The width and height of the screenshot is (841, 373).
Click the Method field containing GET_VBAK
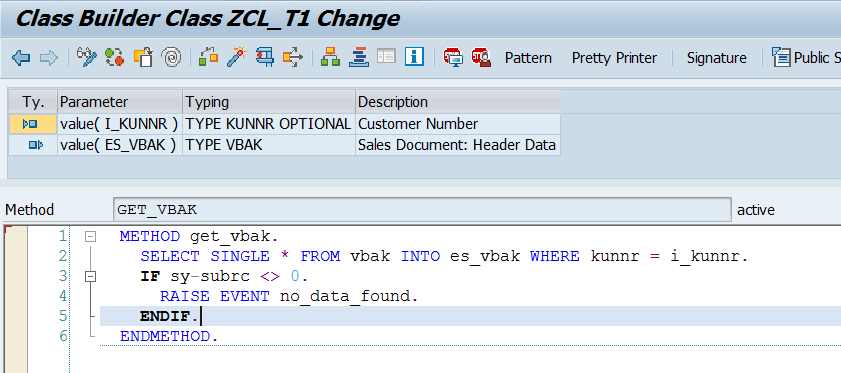tap(422, 209)
